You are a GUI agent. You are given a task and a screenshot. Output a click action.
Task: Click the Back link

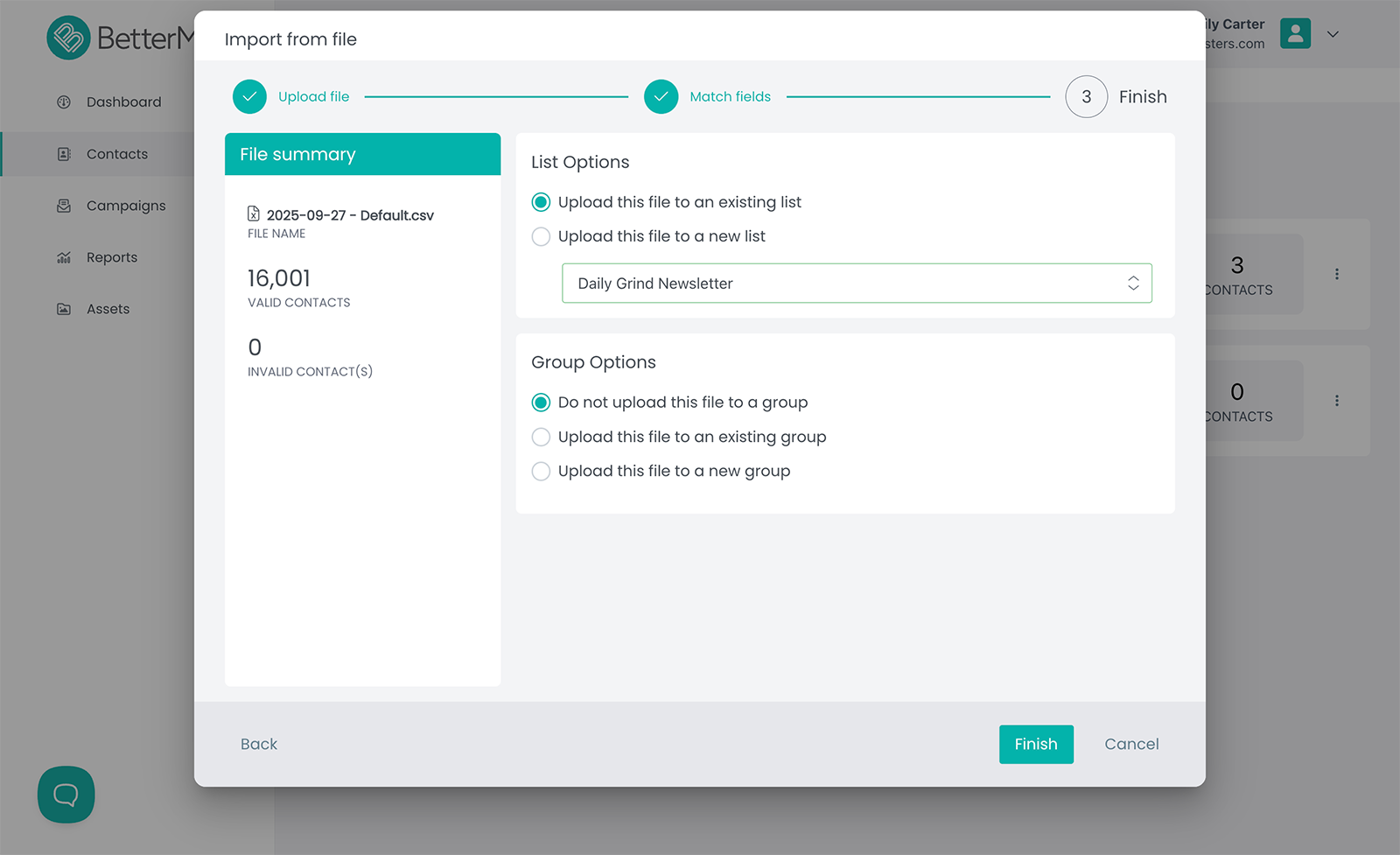259,745
